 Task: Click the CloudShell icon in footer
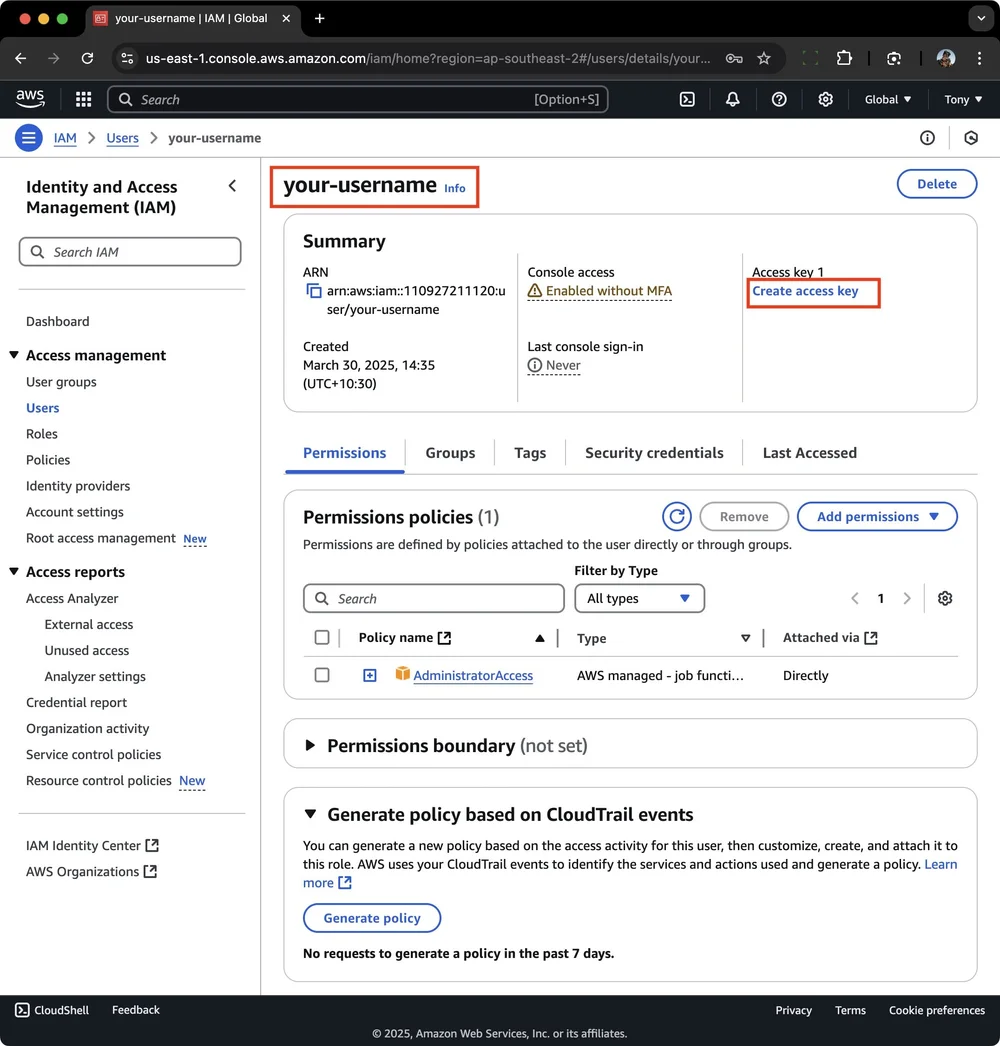coord(22,1010)
